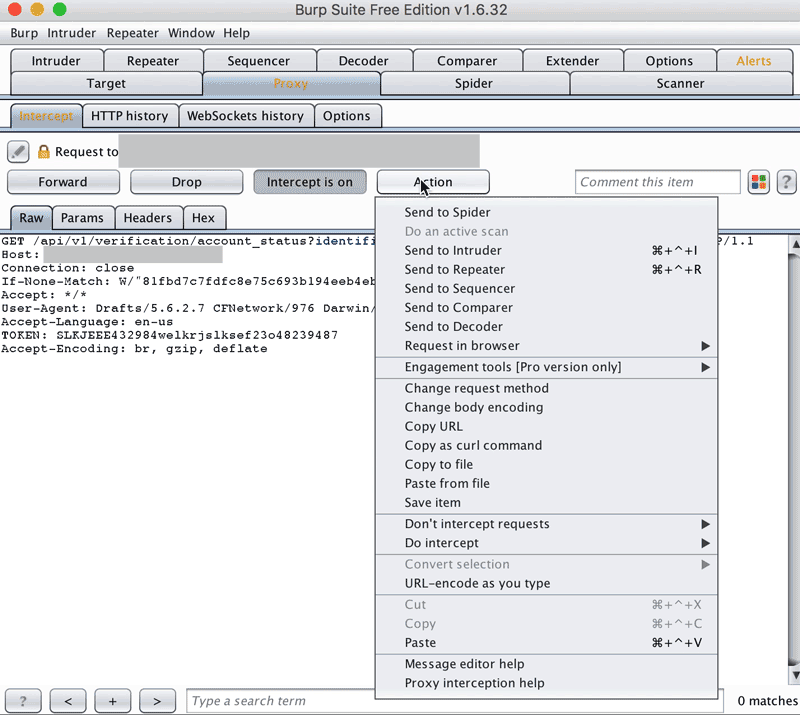Viewport: 800px width, 715px height.
Task: Select Send to Spider menu entry
Action: click(546, 212)
